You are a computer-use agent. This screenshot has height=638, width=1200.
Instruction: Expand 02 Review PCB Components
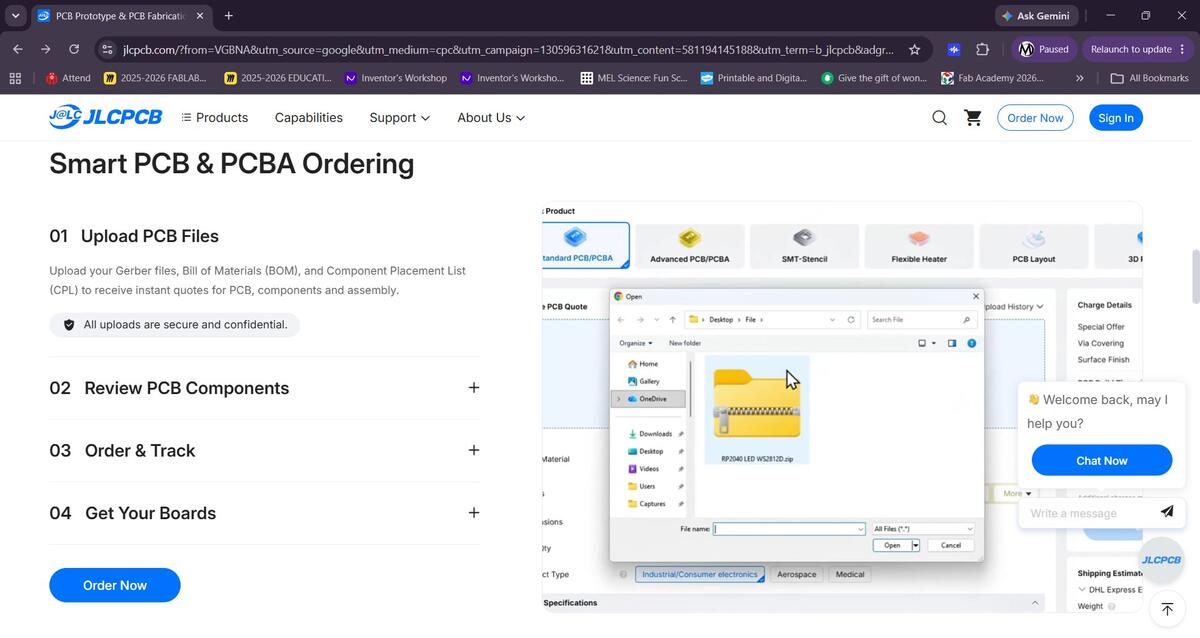coord(474,388)
